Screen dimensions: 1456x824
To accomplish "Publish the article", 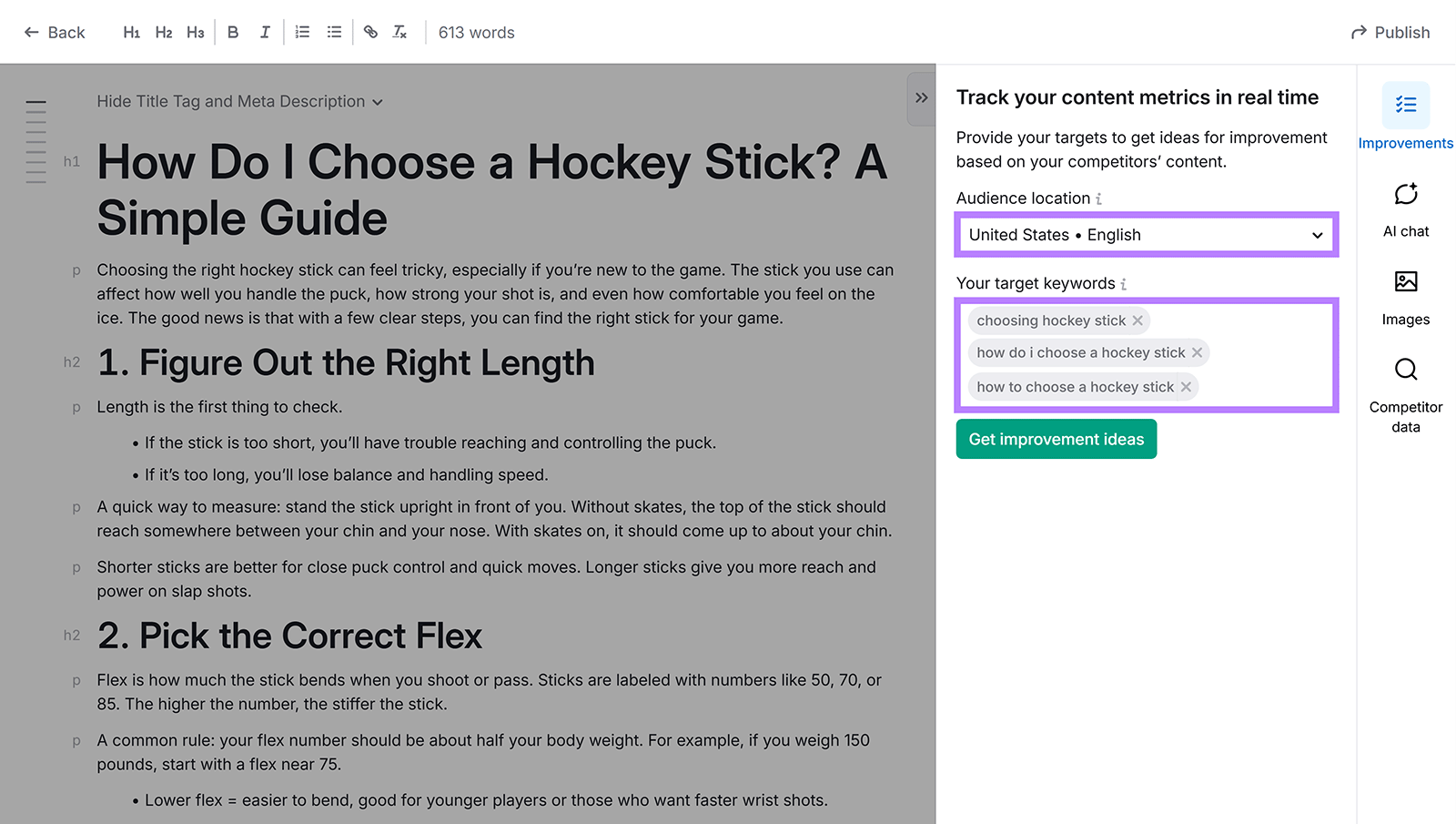I will [x=1390, y=32].
